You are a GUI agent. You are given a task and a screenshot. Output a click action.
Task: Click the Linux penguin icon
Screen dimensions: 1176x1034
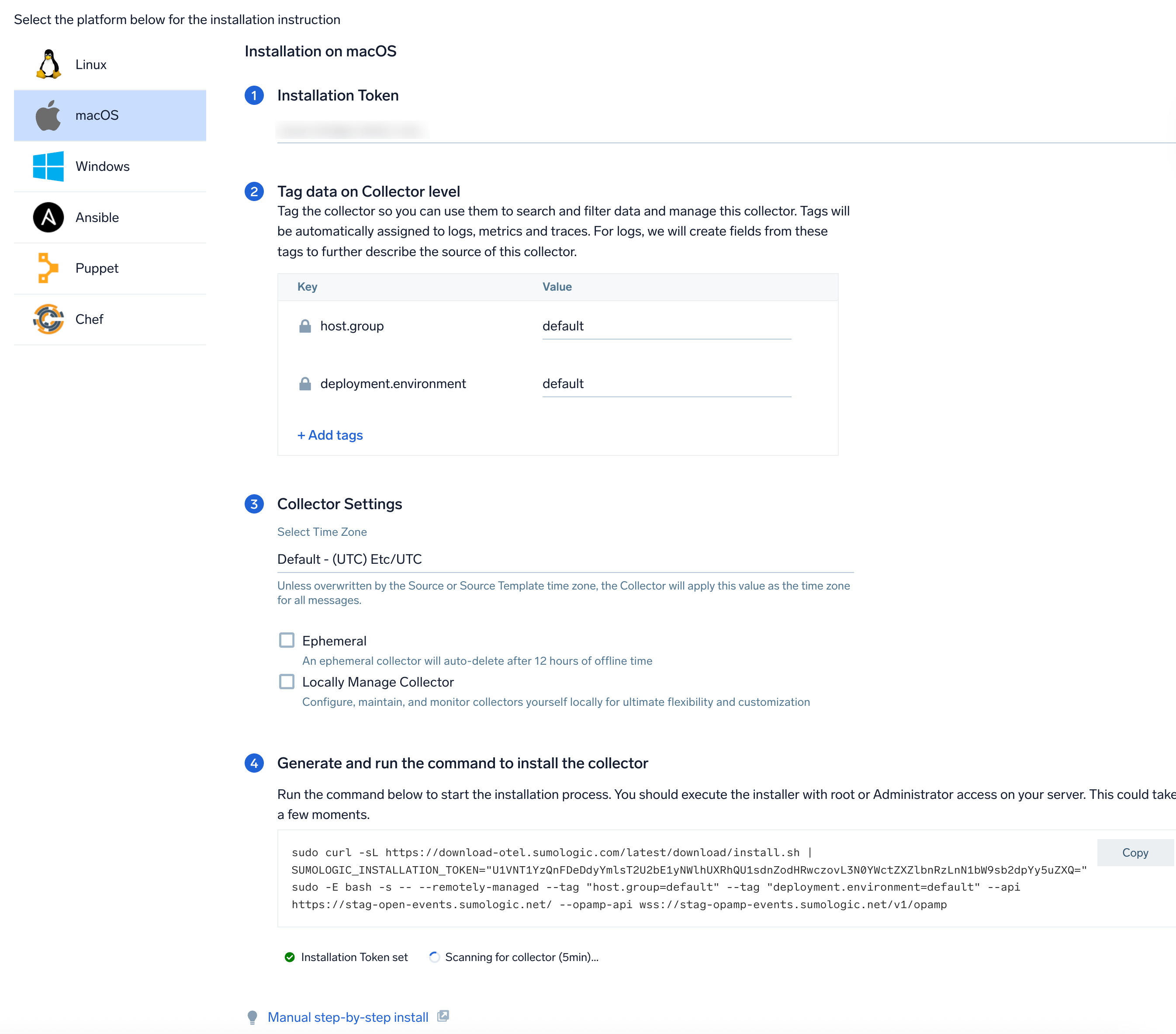(x=48, y=65)
